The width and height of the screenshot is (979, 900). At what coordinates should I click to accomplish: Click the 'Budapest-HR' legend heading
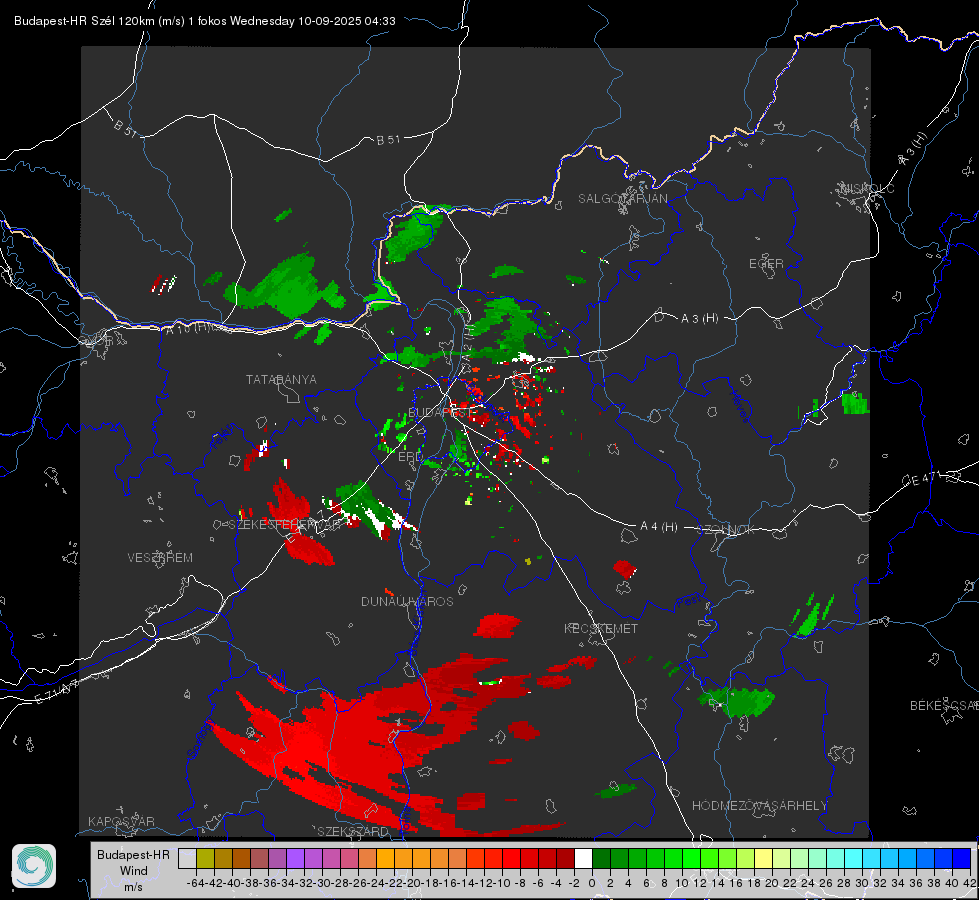[x=133, y=854]
